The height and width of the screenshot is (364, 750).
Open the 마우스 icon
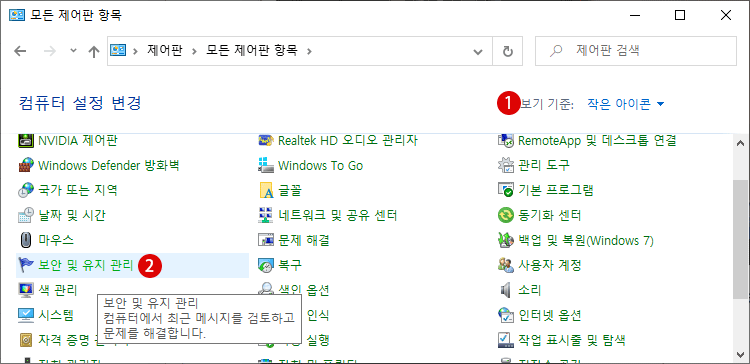coord(25,240)
